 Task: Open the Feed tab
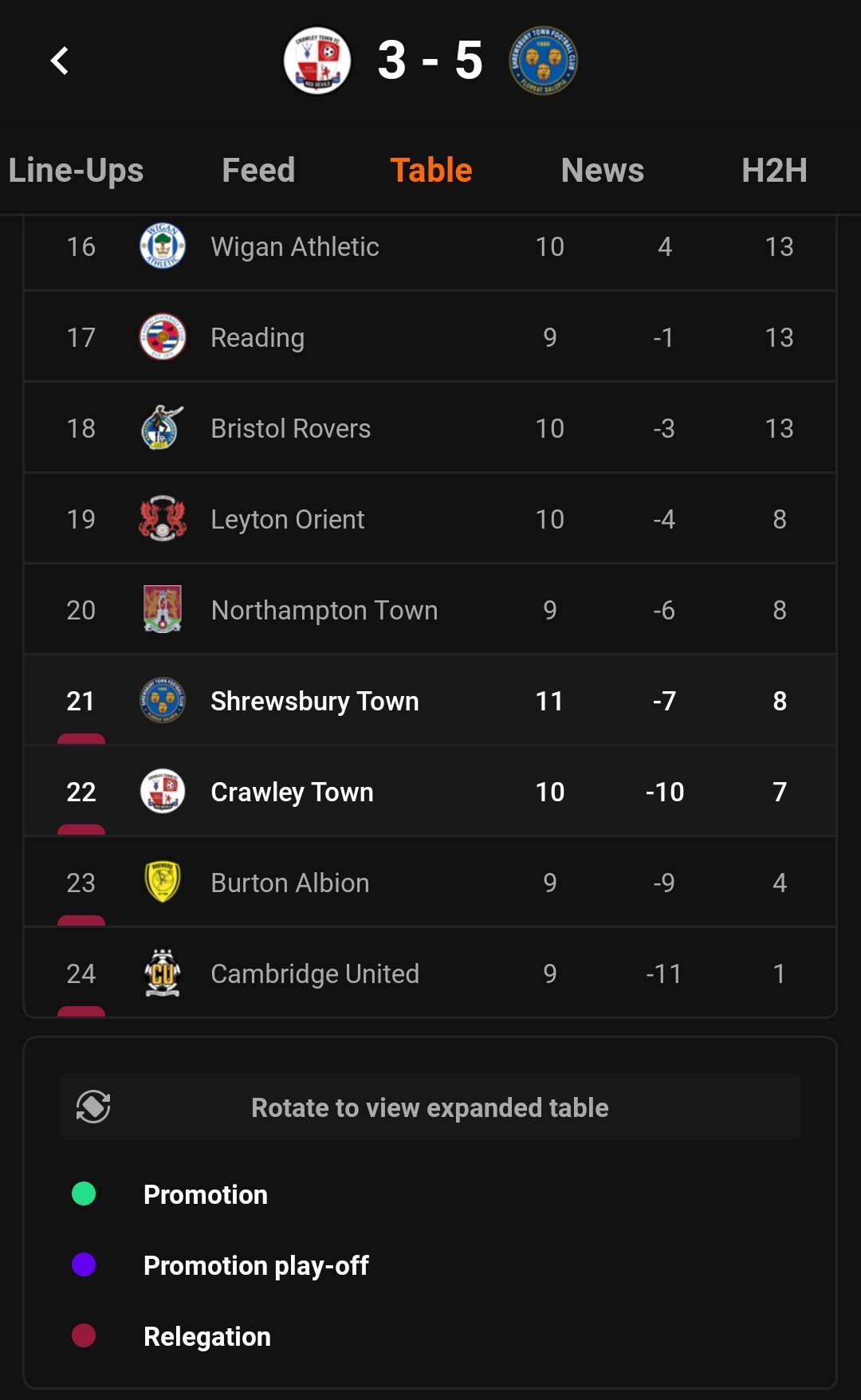[258, 170]
